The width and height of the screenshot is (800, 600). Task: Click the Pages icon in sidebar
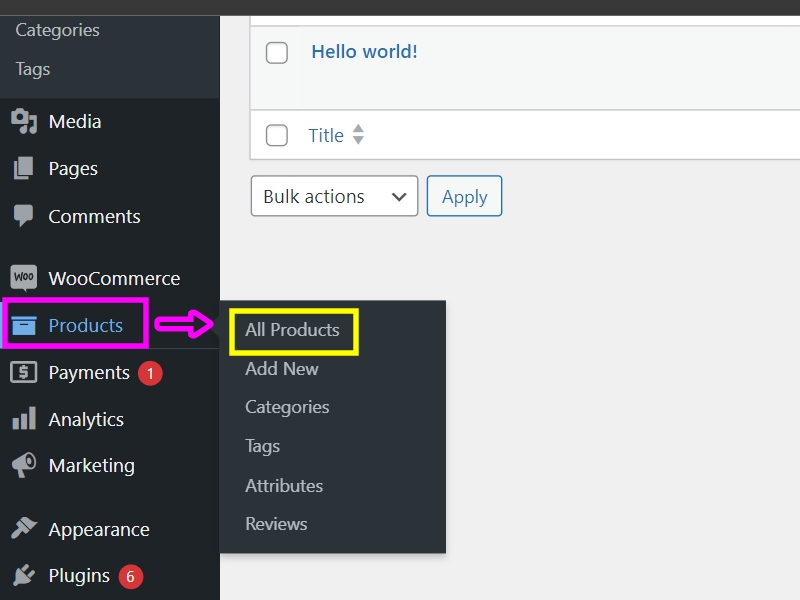(x=24, y=169)
